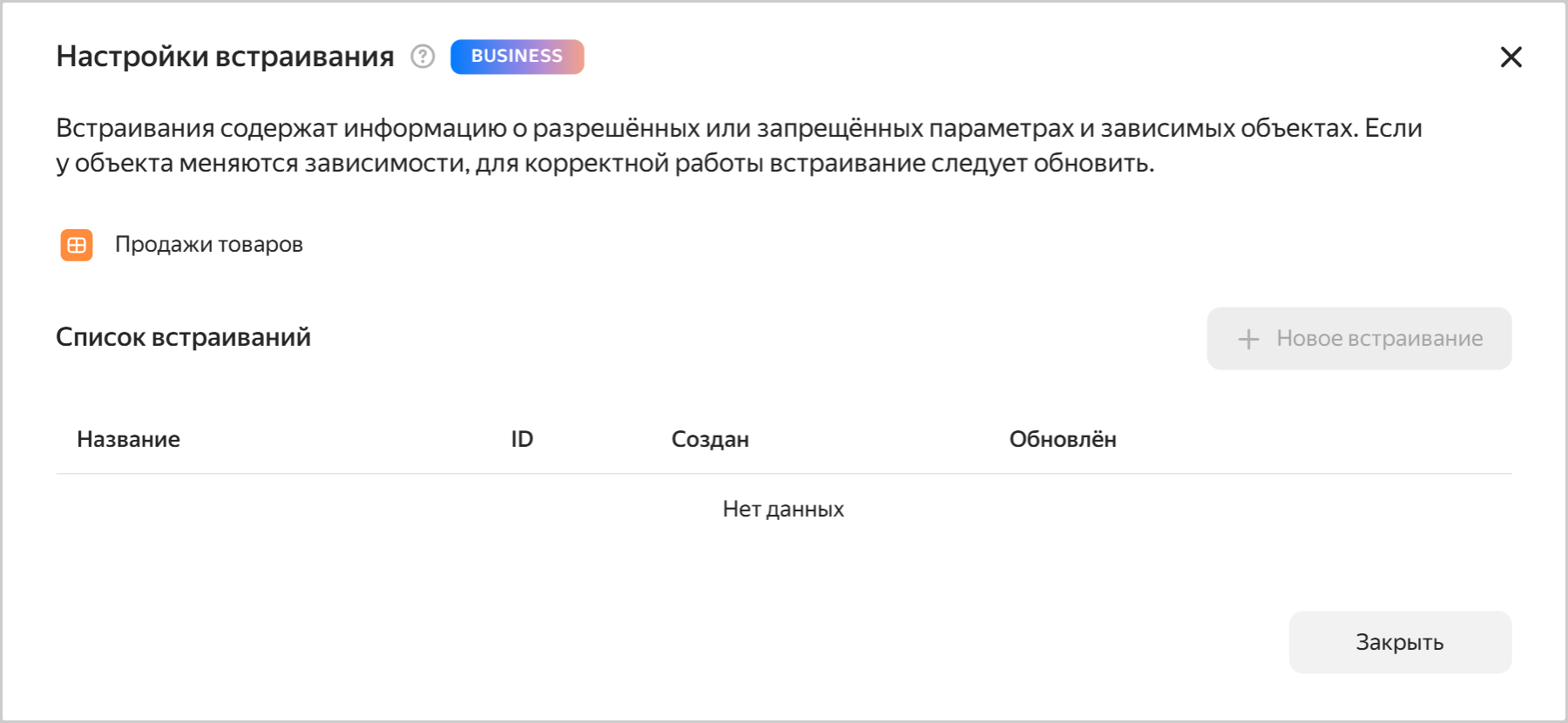1568x723 pixels.
Task: Click the Обновлён column header
Action: (1063, 439)
